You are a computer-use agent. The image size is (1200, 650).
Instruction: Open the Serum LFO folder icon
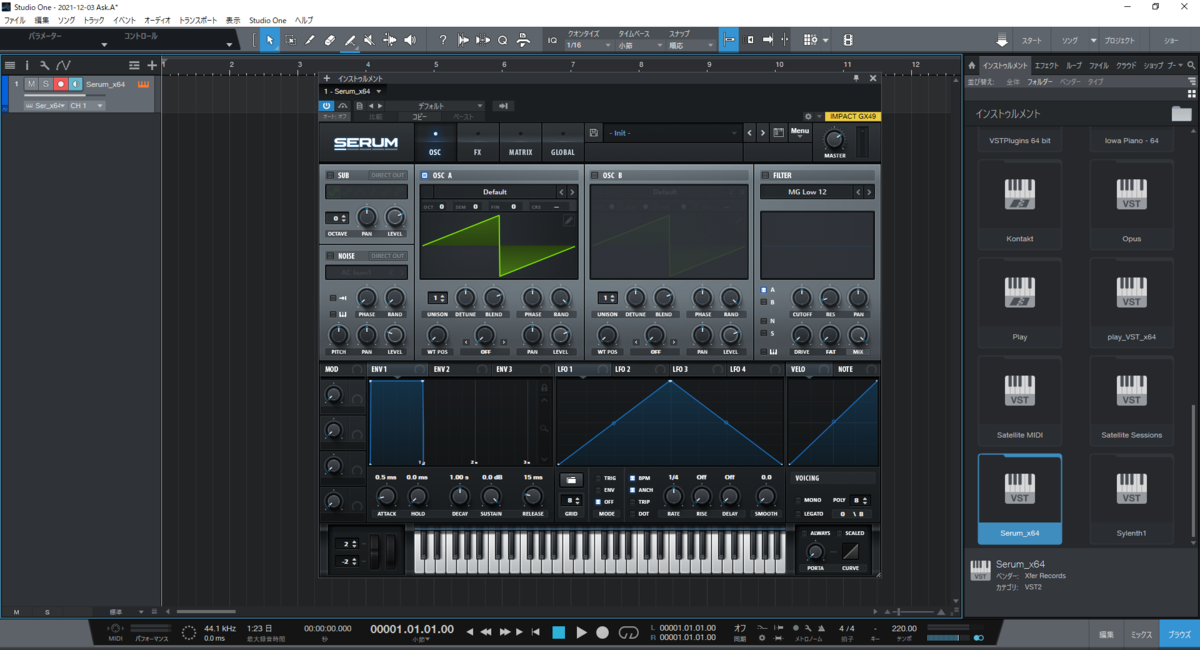coord(571,480)
